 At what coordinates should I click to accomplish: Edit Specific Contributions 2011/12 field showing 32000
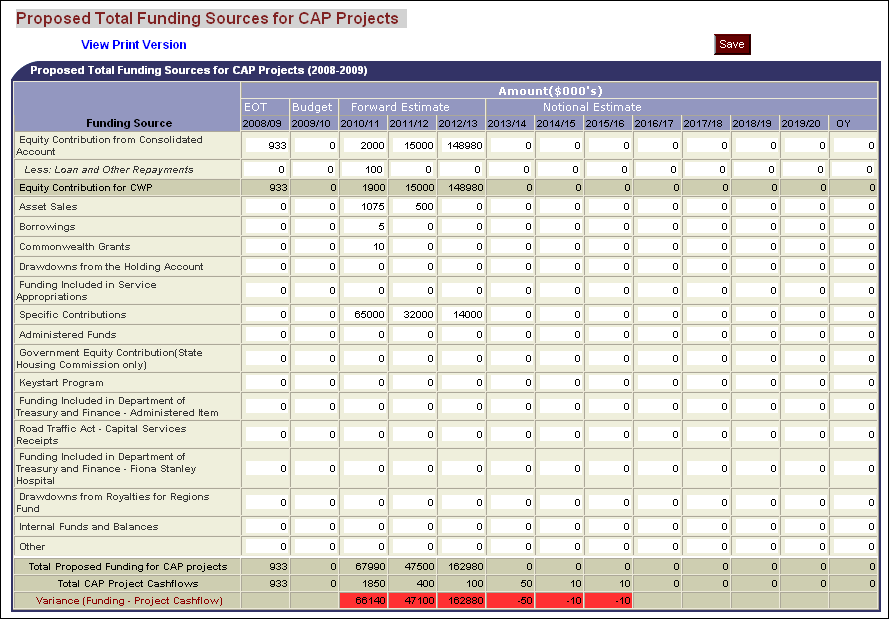click(x=412, y=315)
